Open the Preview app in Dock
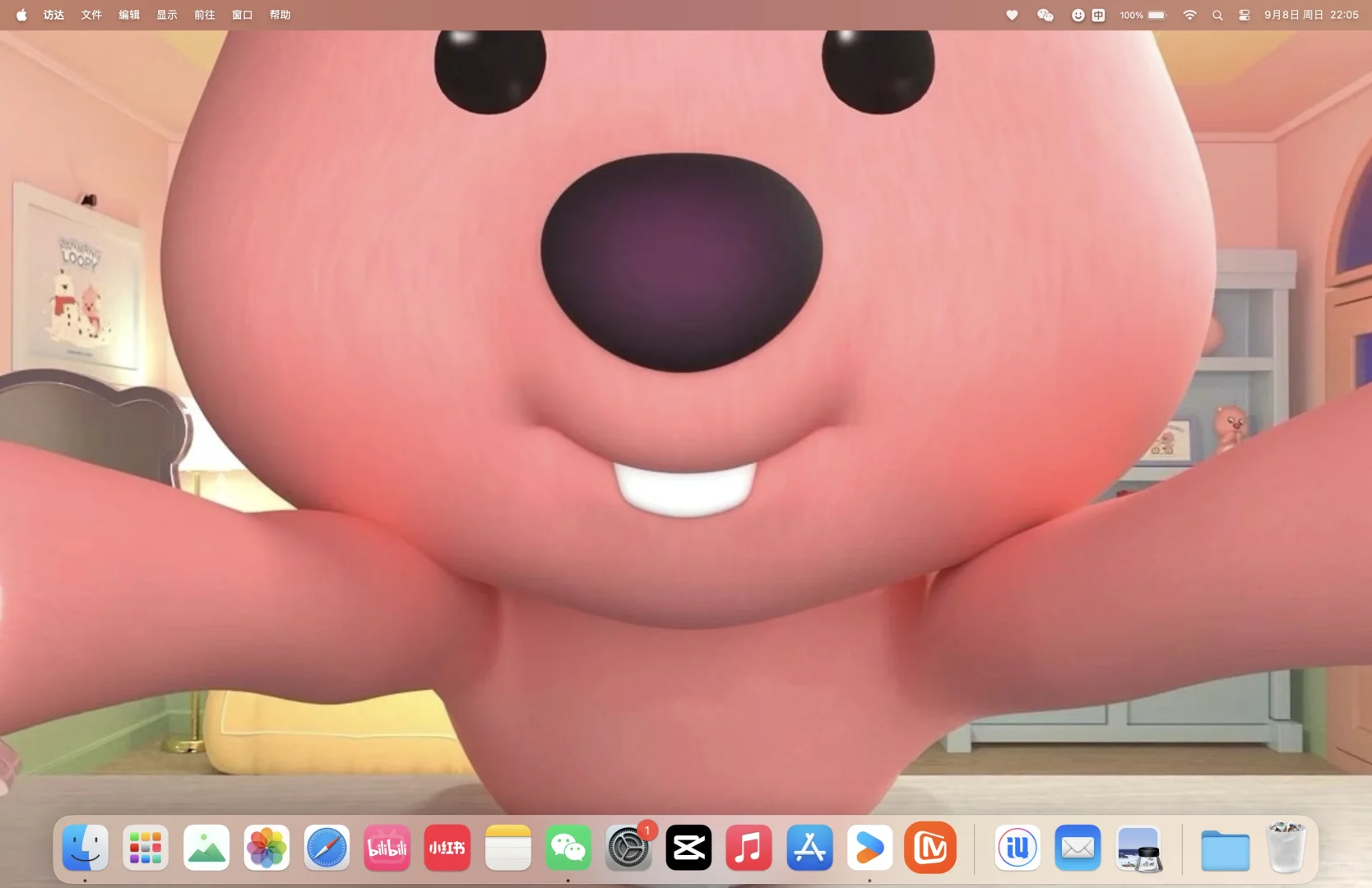This screenshot has width=1372, height=888. tap(1139, 848)
